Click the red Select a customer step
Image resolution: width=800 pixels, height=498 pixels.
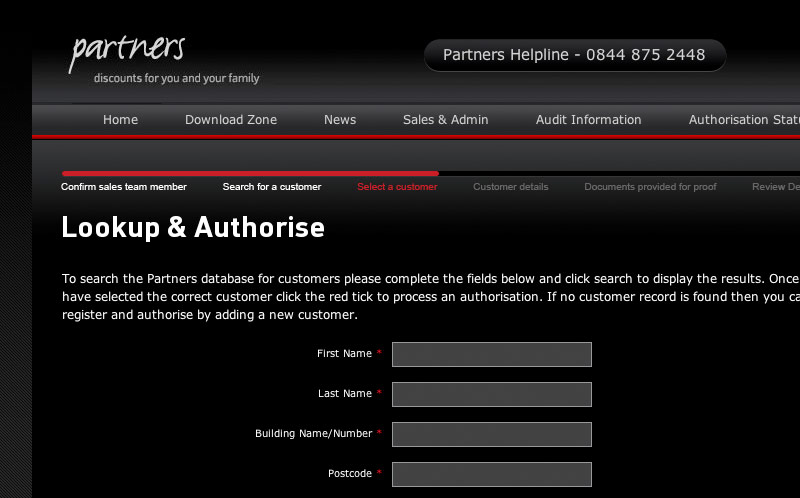pos(397,187)
